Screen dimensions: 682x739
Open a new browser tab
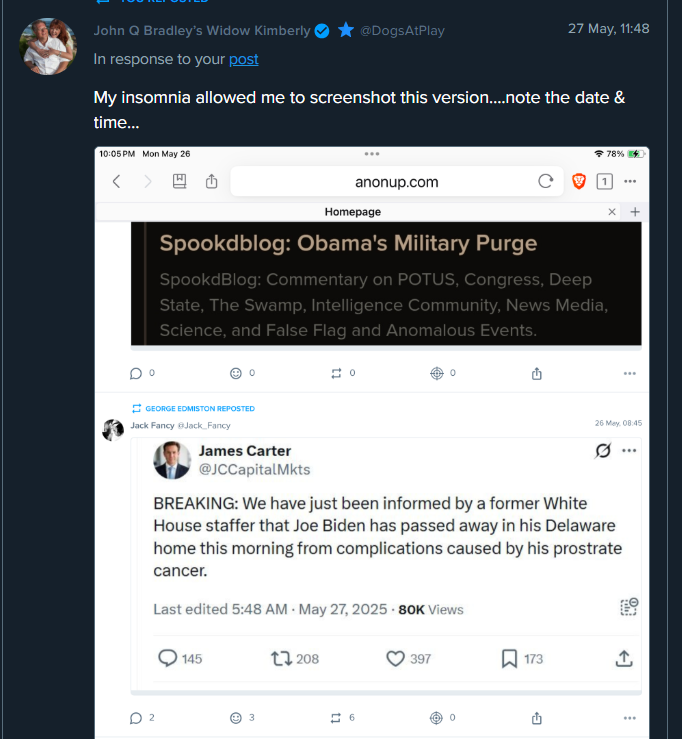point(634,212)
